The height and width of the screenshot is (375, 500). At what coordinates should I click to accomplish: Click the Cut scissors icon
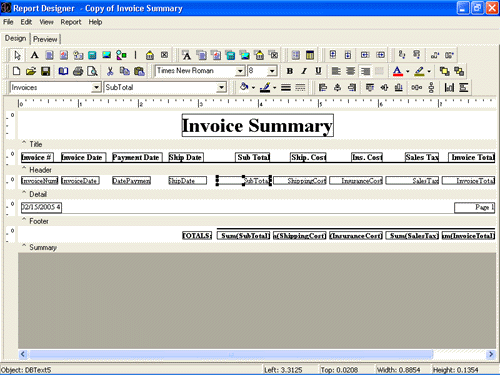[110, 71]
